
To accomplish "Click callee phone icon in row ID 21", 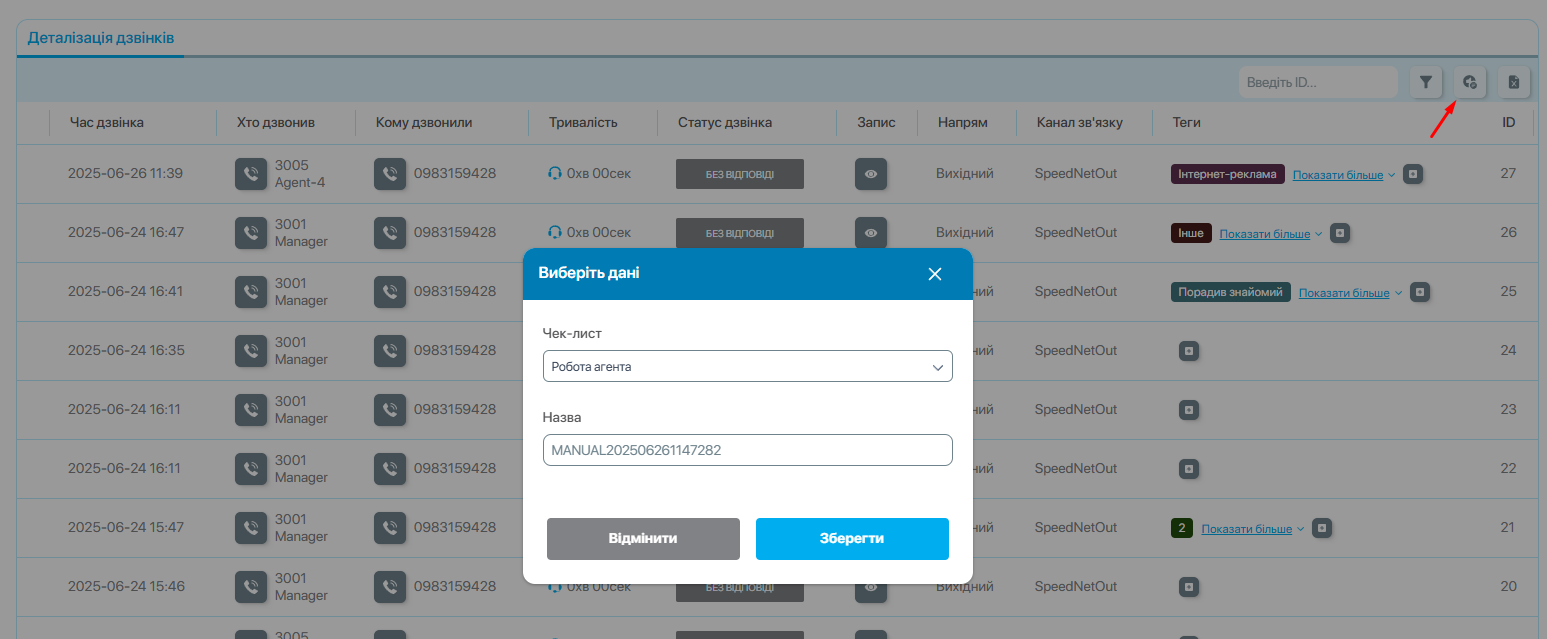I will point(390,528).
